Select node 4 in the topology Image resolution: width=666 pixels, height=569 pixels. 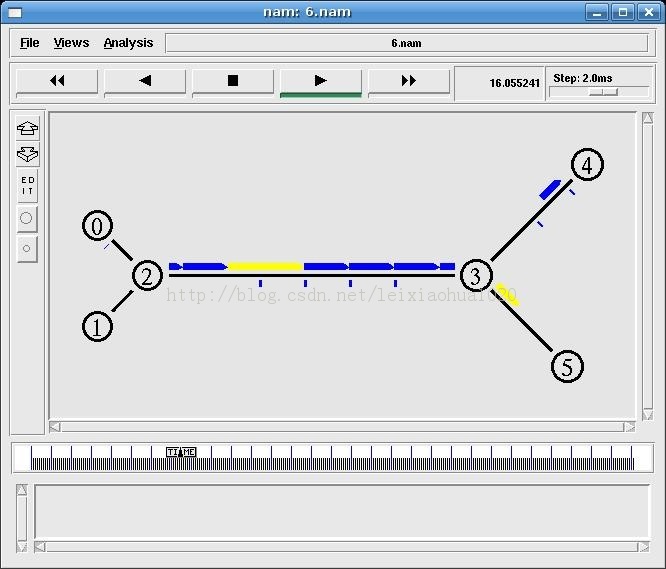pos(587,165)
